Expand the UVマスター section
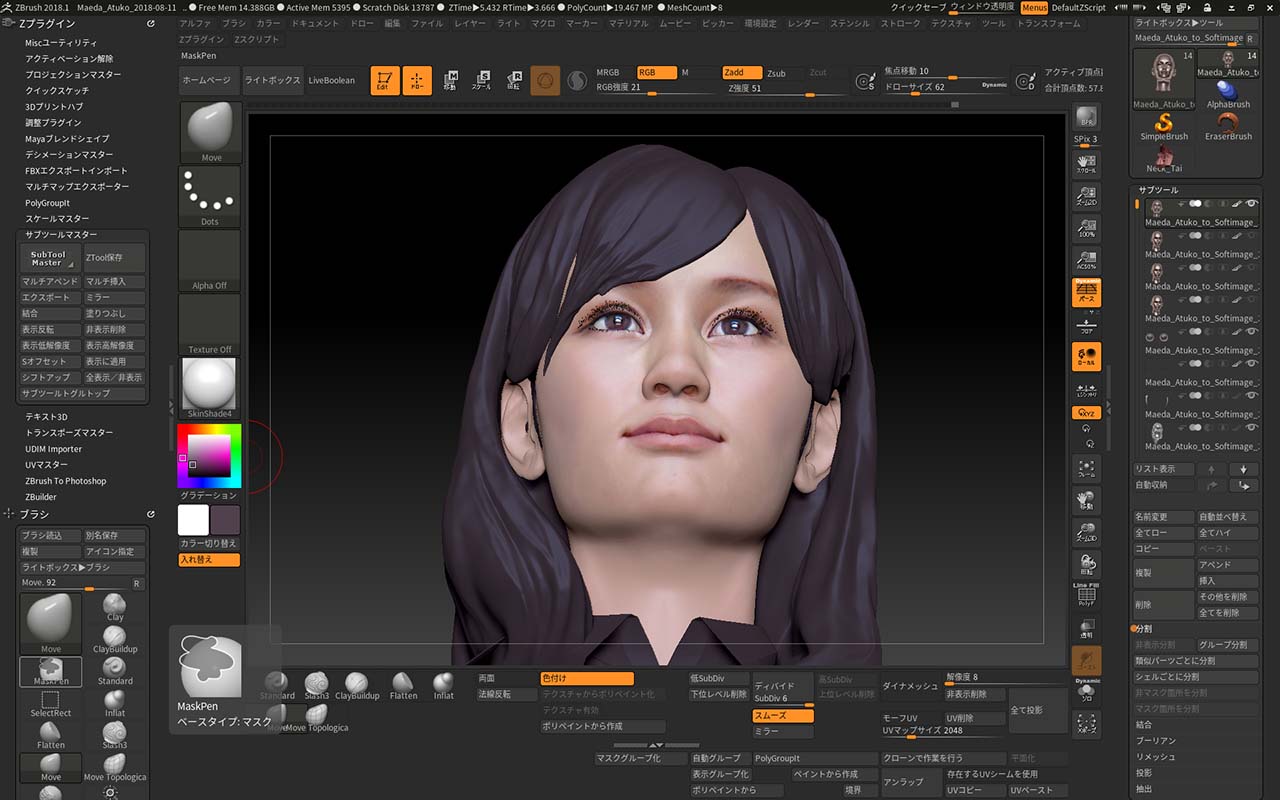Image resolution: width=1280 pixels, height=800 pixels. pyautogui.click(x=46, y=465)
